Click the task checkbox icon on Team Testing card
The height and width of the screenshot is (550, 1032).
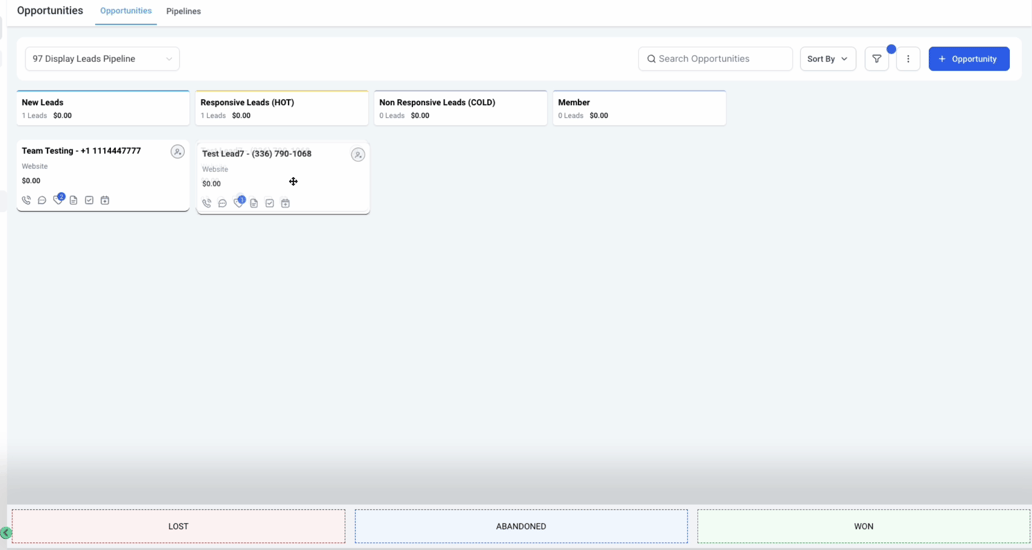point(89,200)
